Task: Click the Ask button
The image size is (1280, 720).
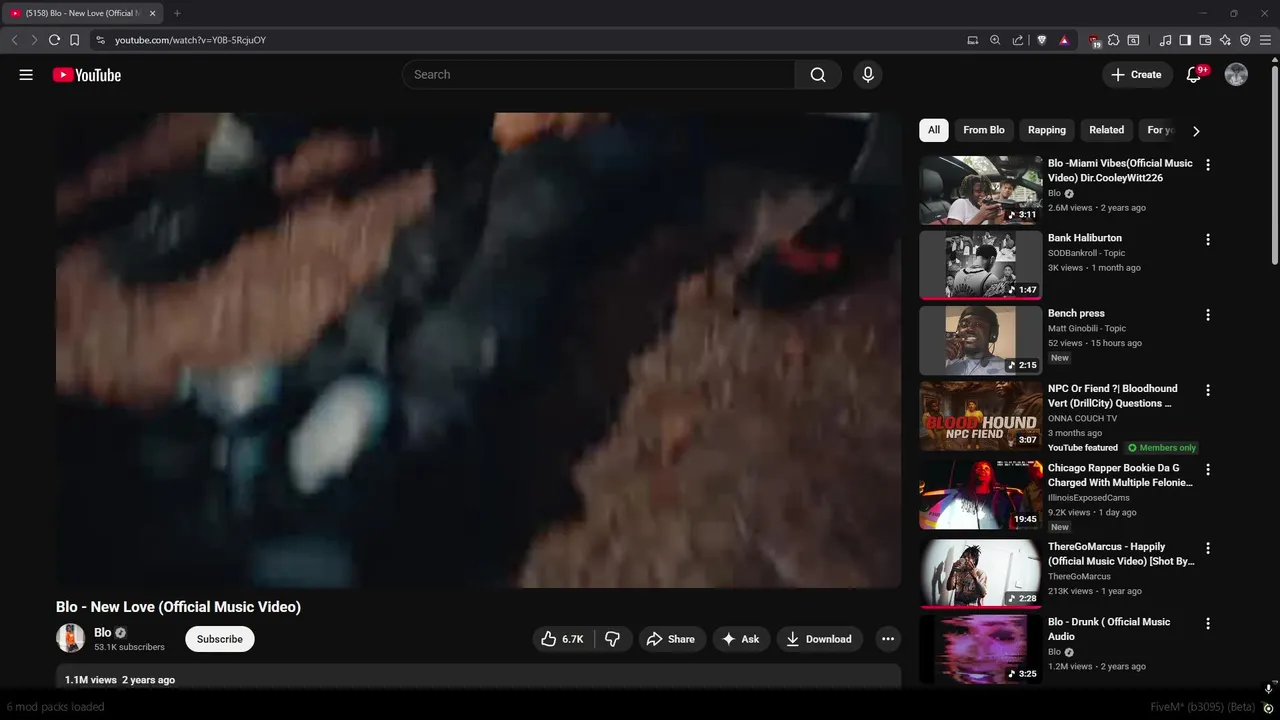Action: pyautogui.click(x=741, y=639)
